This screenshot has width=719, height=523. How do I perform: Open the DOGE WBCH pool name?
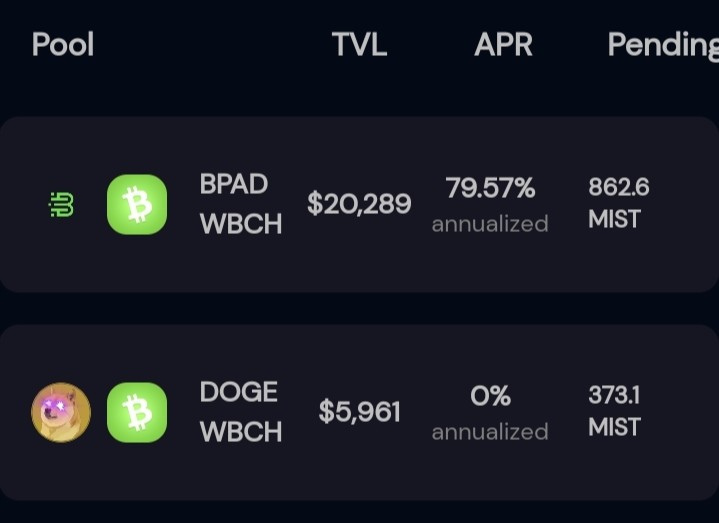coord(241,412)
